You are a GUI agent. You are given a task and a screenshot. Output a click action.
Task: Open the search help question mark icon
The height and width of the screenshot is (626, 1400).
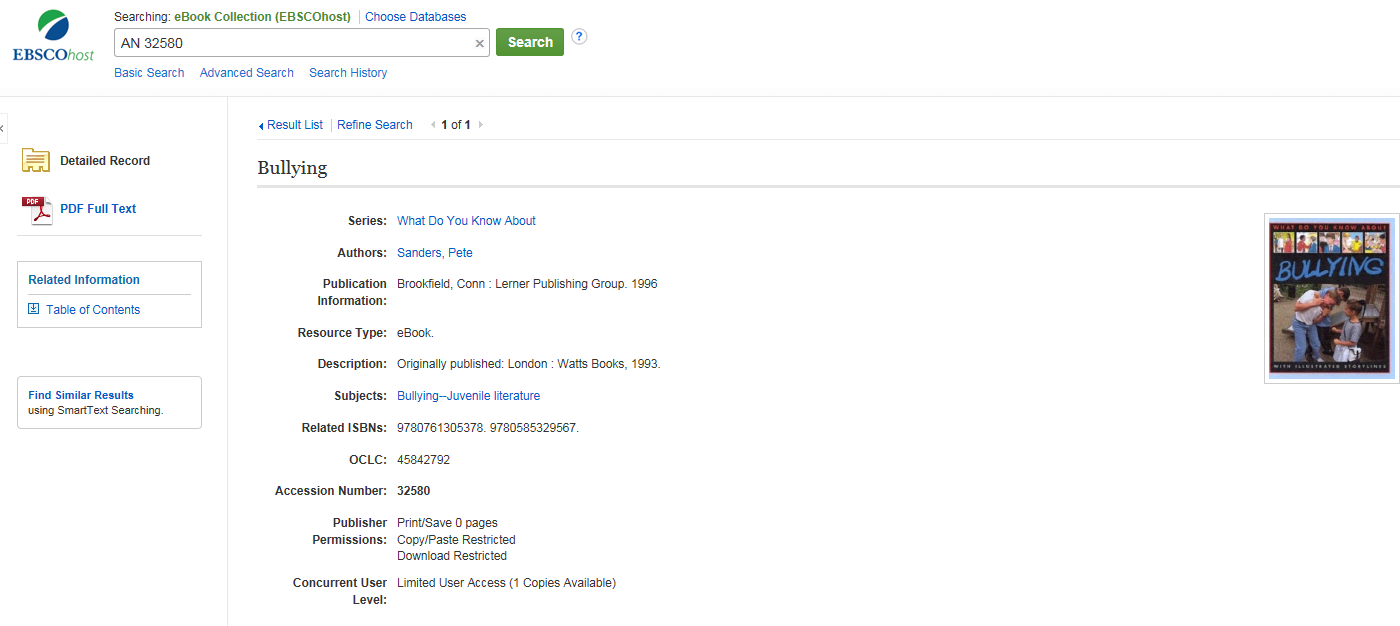click(579, 37)
